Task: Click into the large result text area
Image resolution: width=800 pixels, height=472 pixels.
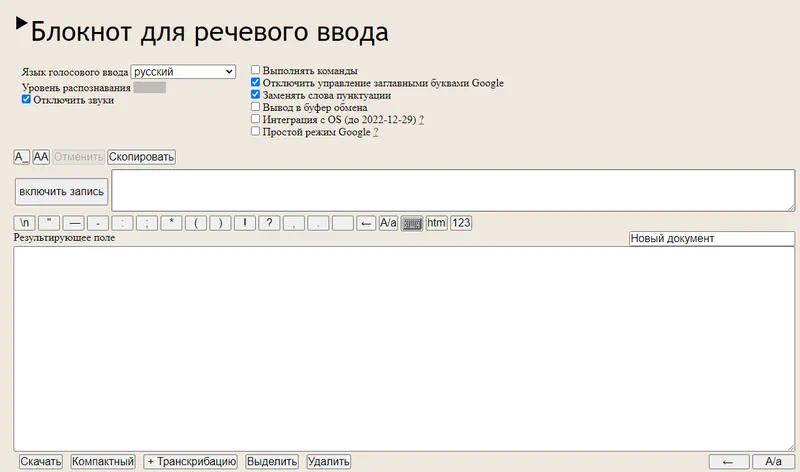Action: point(404,349)
